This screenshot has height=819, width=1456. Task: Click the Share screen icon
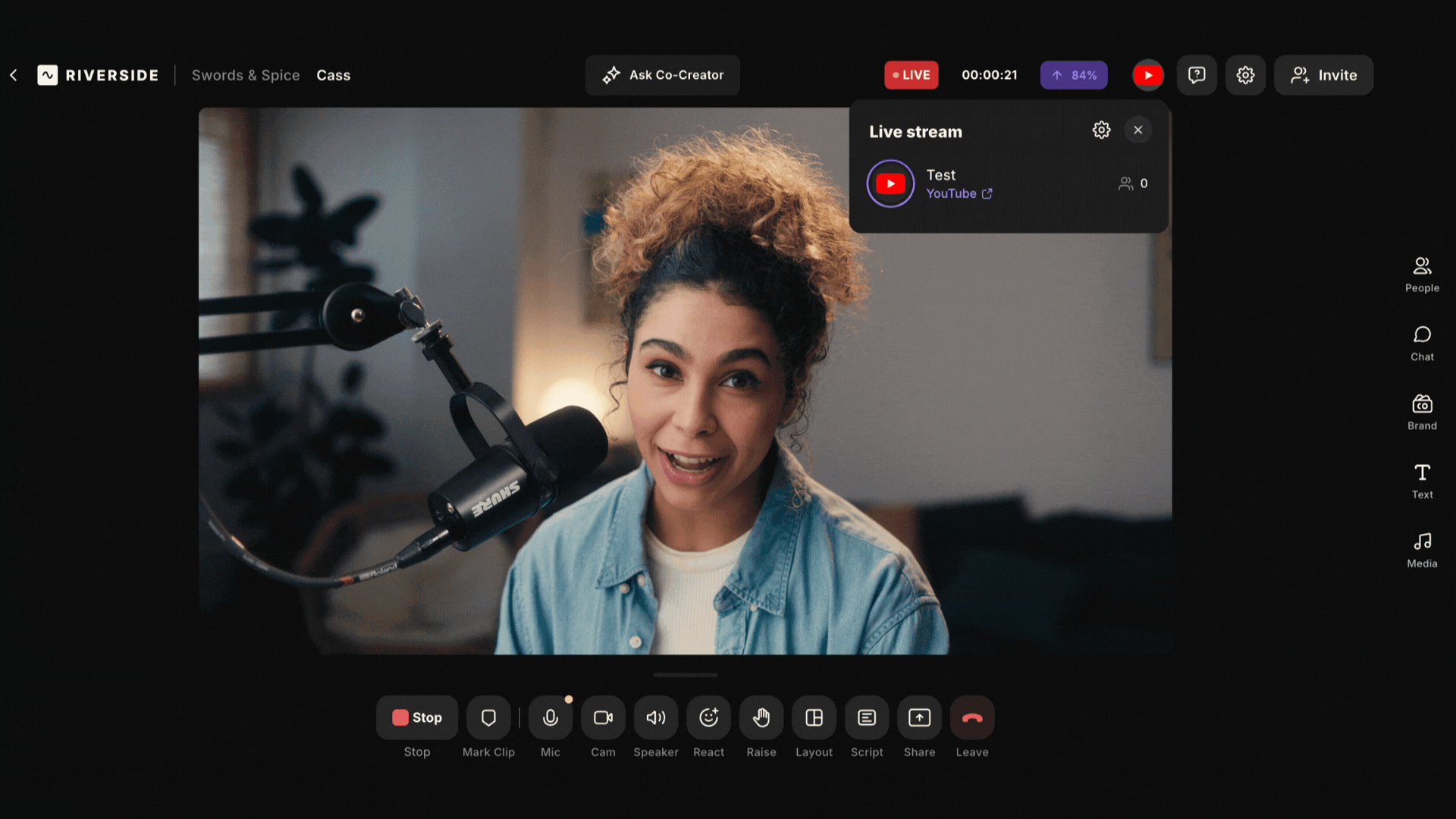pyautogui.click(x=919, y=717)
